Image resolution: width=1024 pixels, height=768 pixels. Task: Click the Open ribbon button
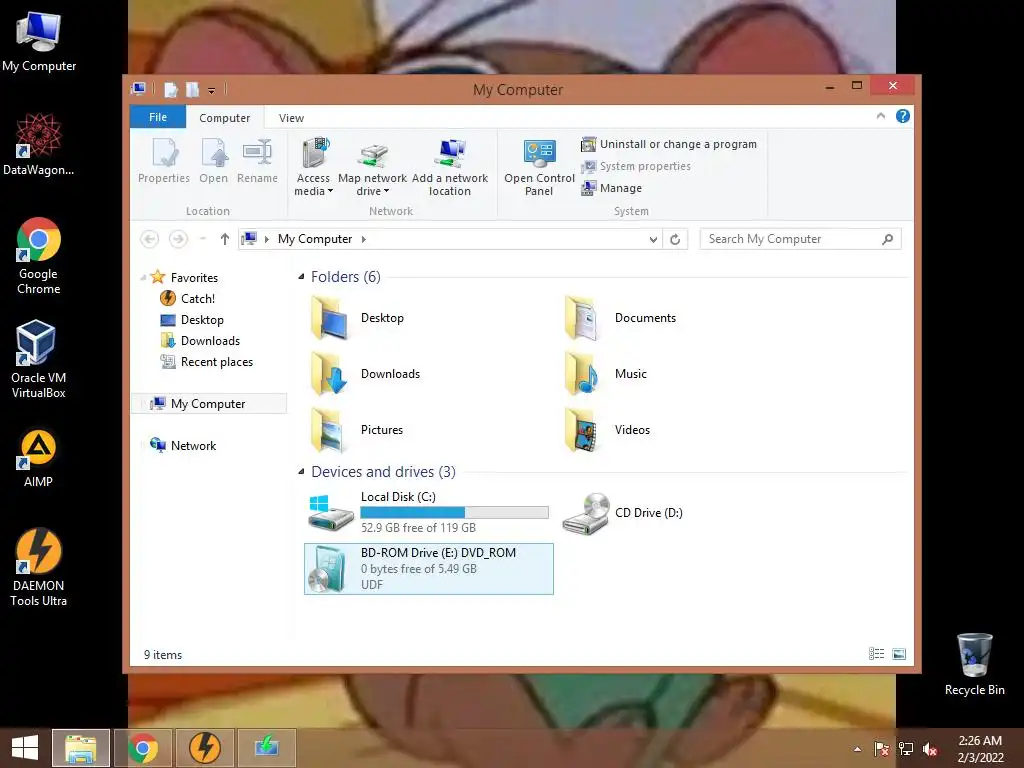coord(214,161)
